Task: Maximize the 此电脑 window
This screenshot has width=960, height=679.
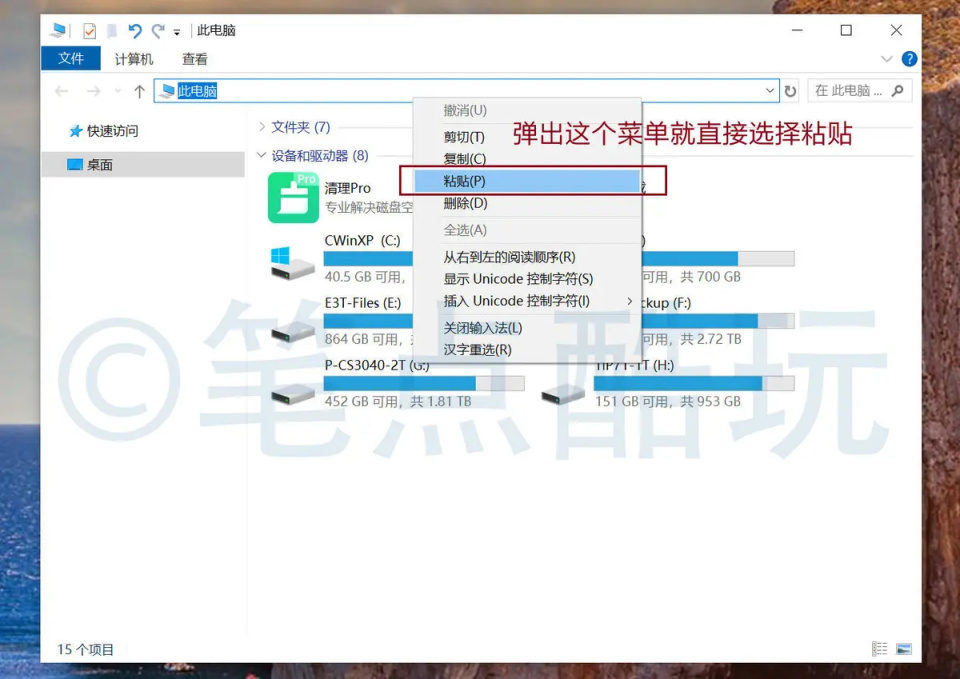Action: pos(846,30)
